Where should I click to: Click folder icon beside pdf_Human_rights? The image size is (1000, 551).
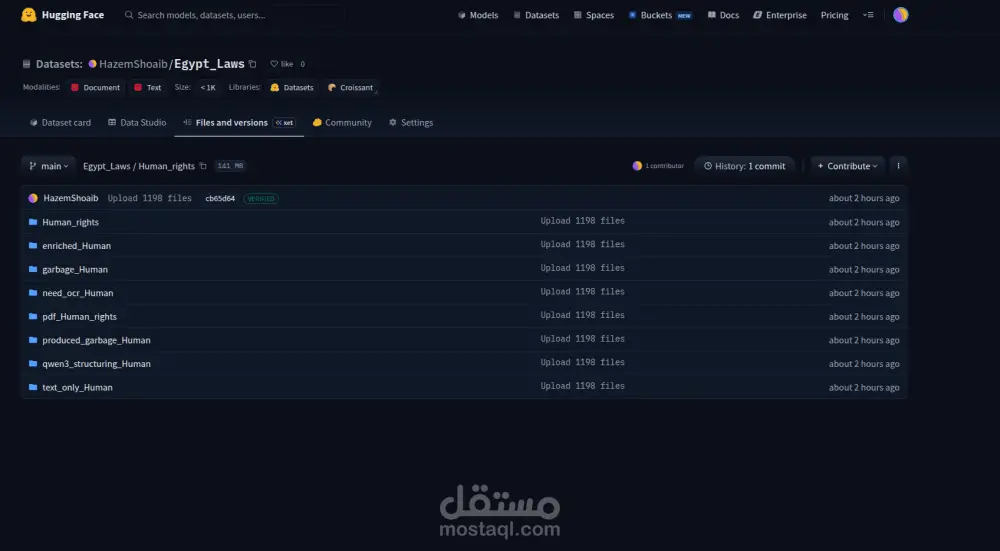33,316
